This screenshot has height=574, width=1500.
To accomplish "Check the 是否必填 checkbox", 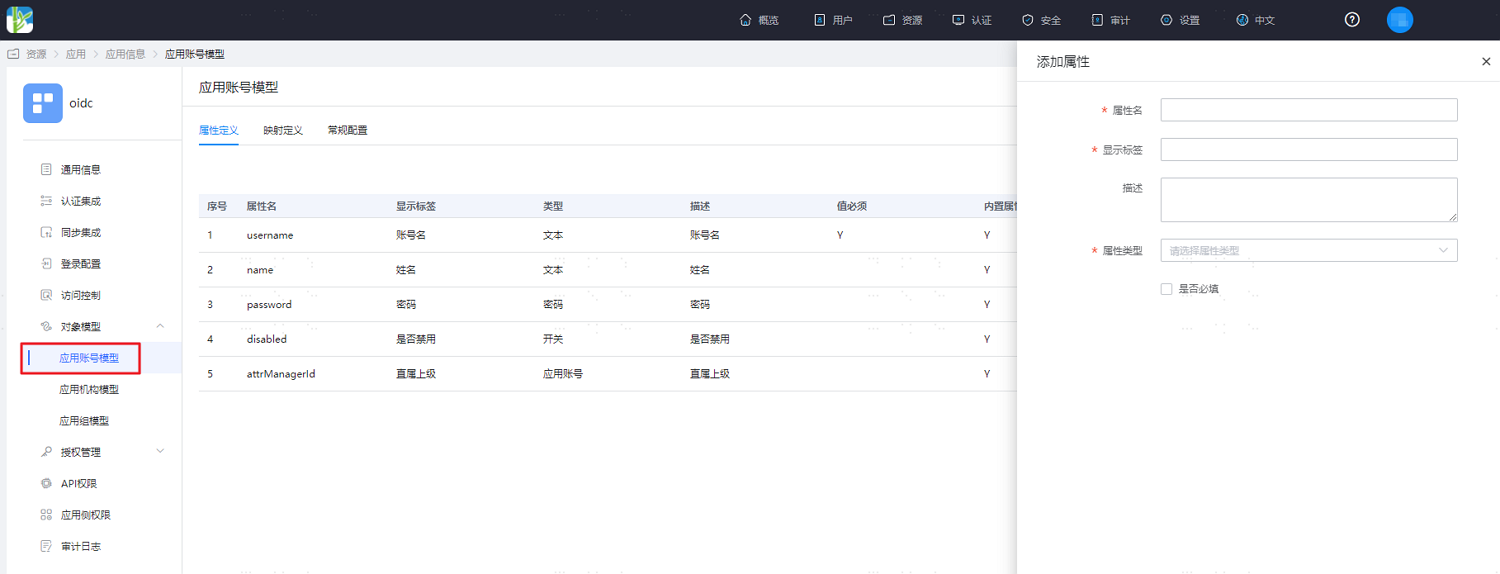I will coord(1166,289).
